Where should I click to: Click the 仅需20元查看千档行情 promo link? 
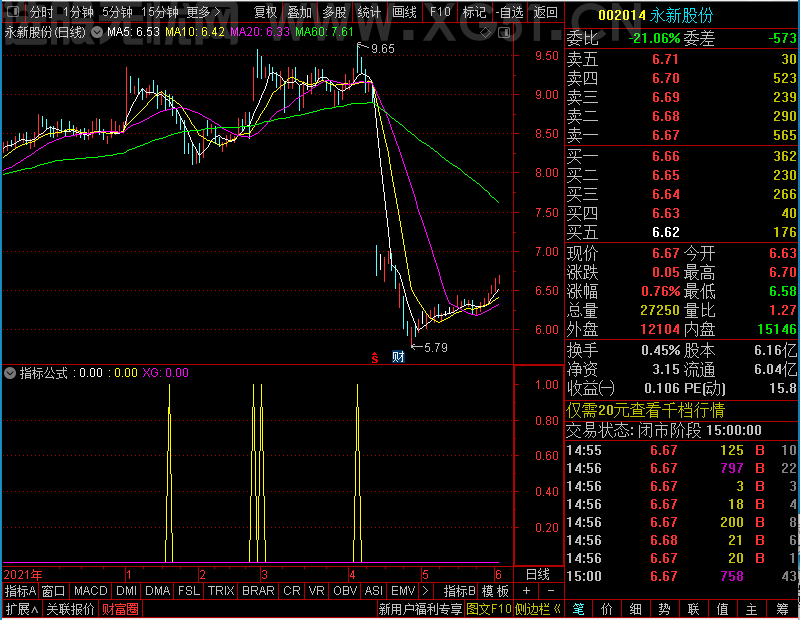[x=645, y=410]
